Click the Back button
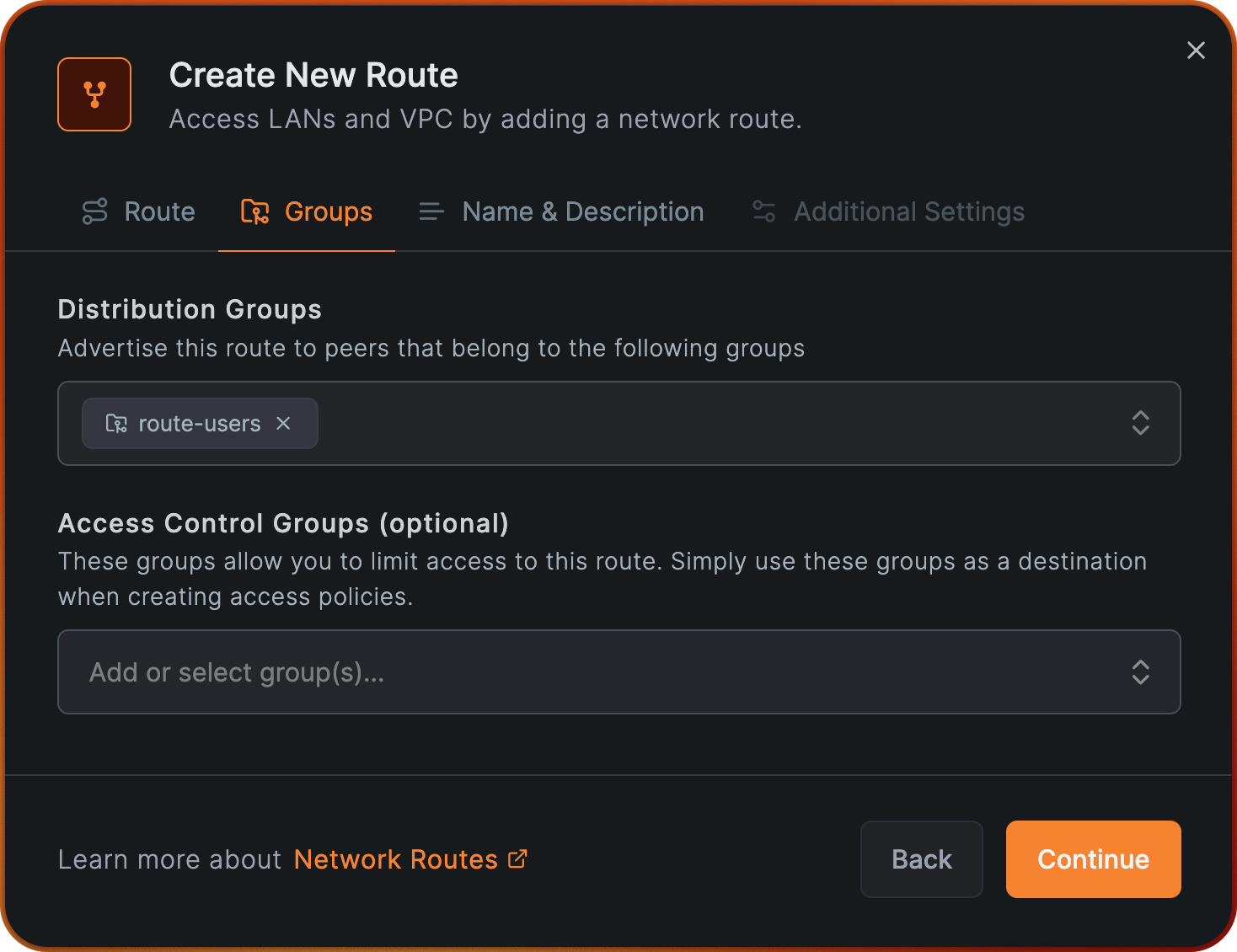The image size is (1237, 952). tap(921, 859)
